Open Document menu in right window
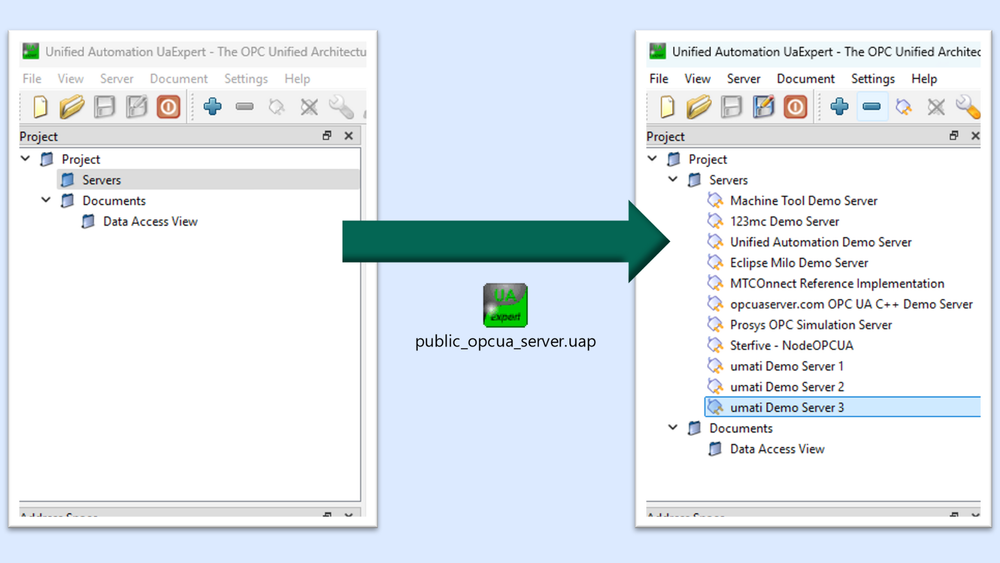 tap(805, 78)
